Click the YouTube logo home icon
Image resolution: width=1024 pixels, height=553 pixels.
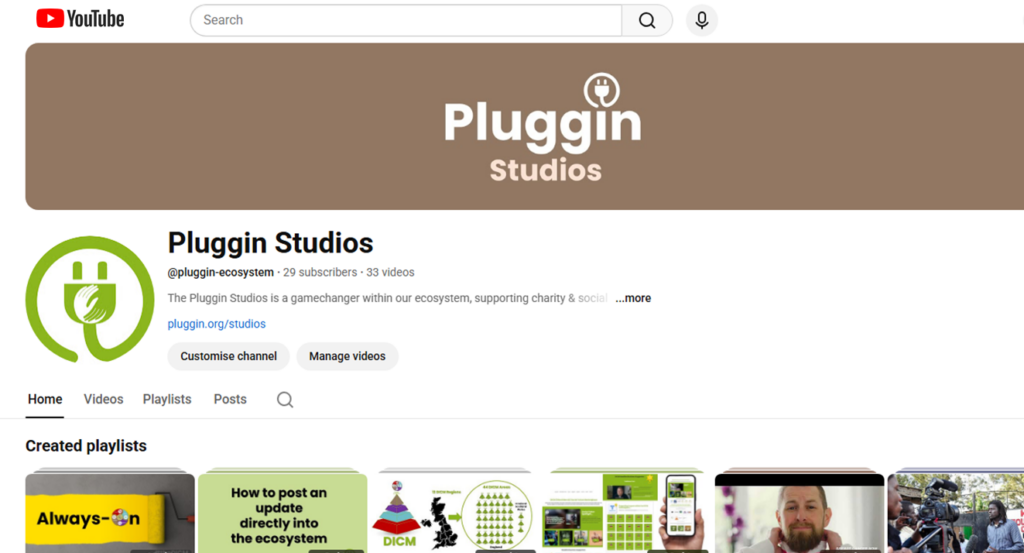[x=80, y=19]
